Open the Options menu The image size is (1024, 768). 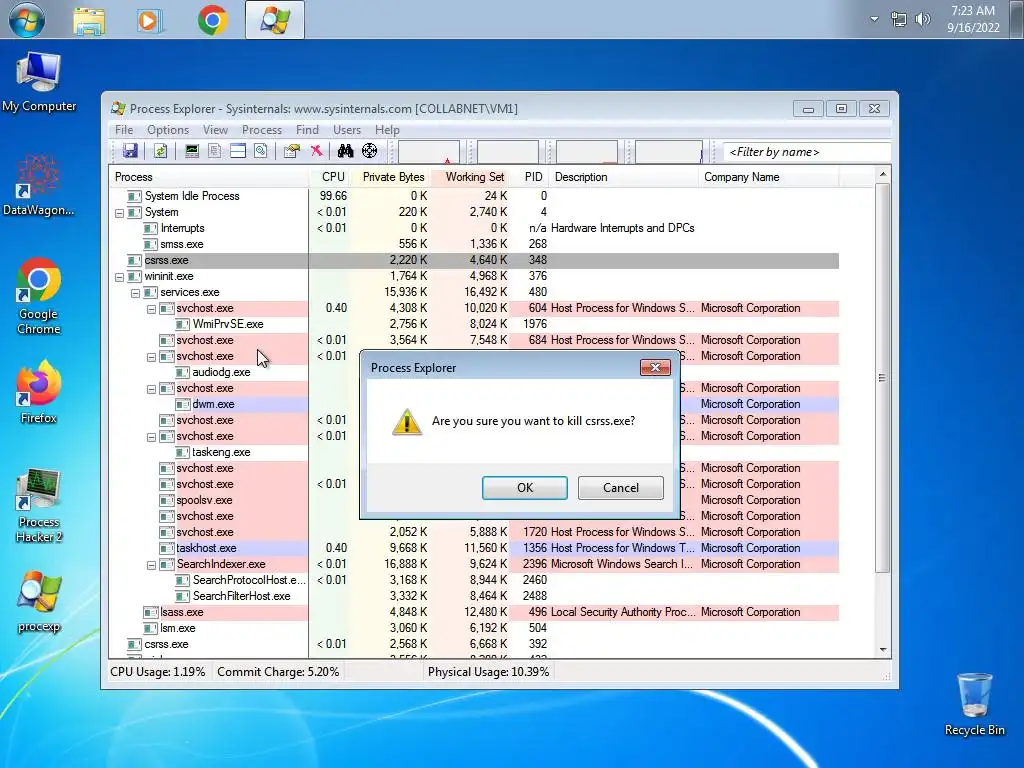pyautogui.click(x=168, y=130)
